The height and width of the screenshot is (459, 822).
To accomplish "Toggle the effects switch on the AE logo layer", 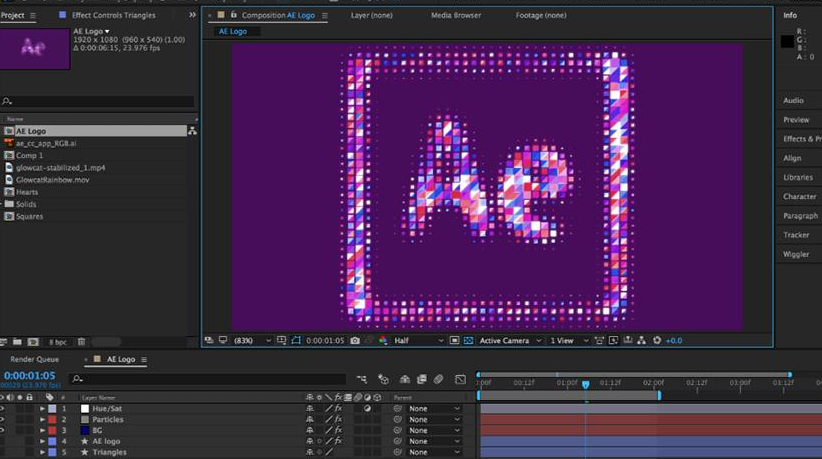I will coord(339,441).
